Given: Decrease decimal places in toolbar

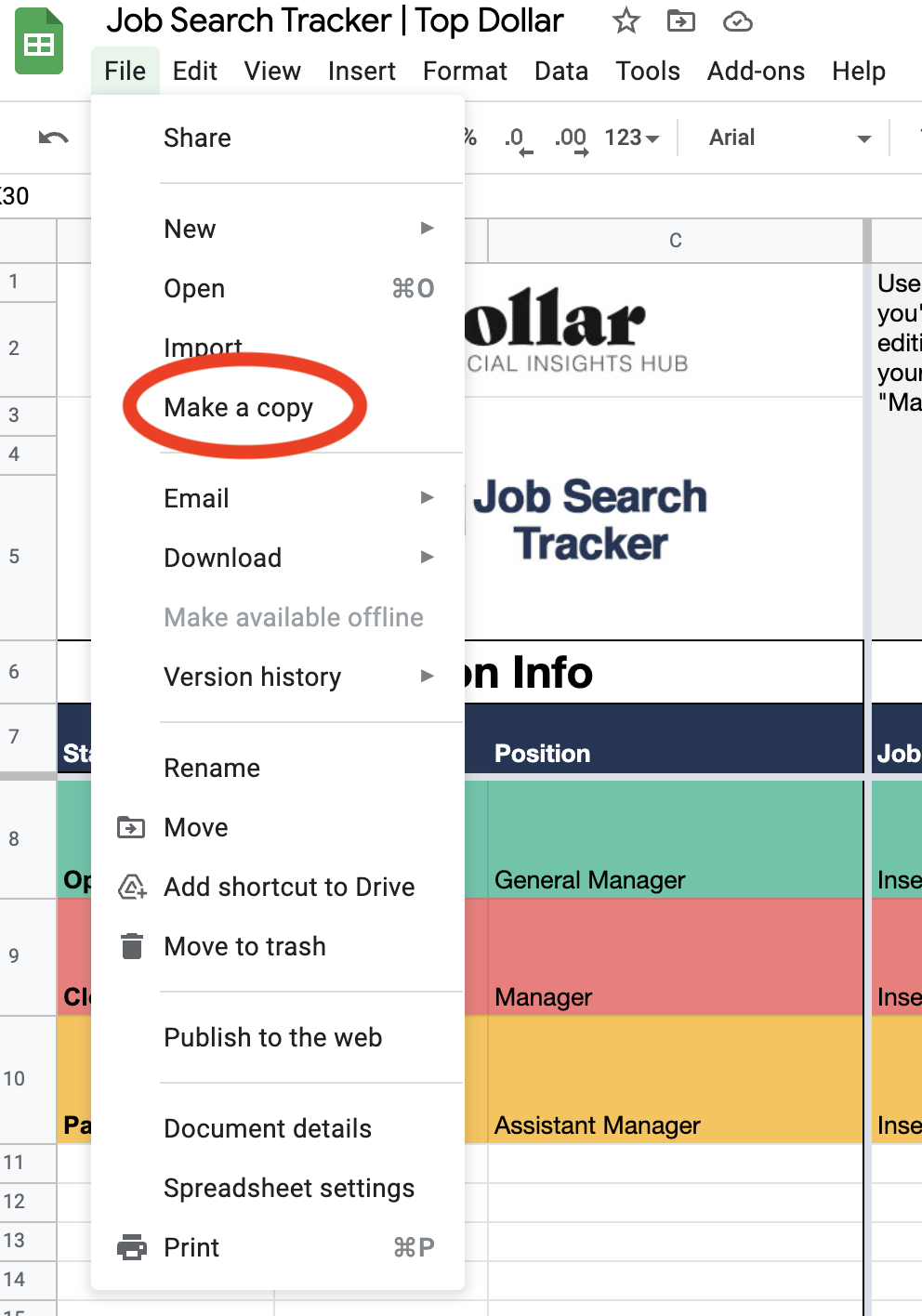Looking at the screenshot, I should (519, 139).
